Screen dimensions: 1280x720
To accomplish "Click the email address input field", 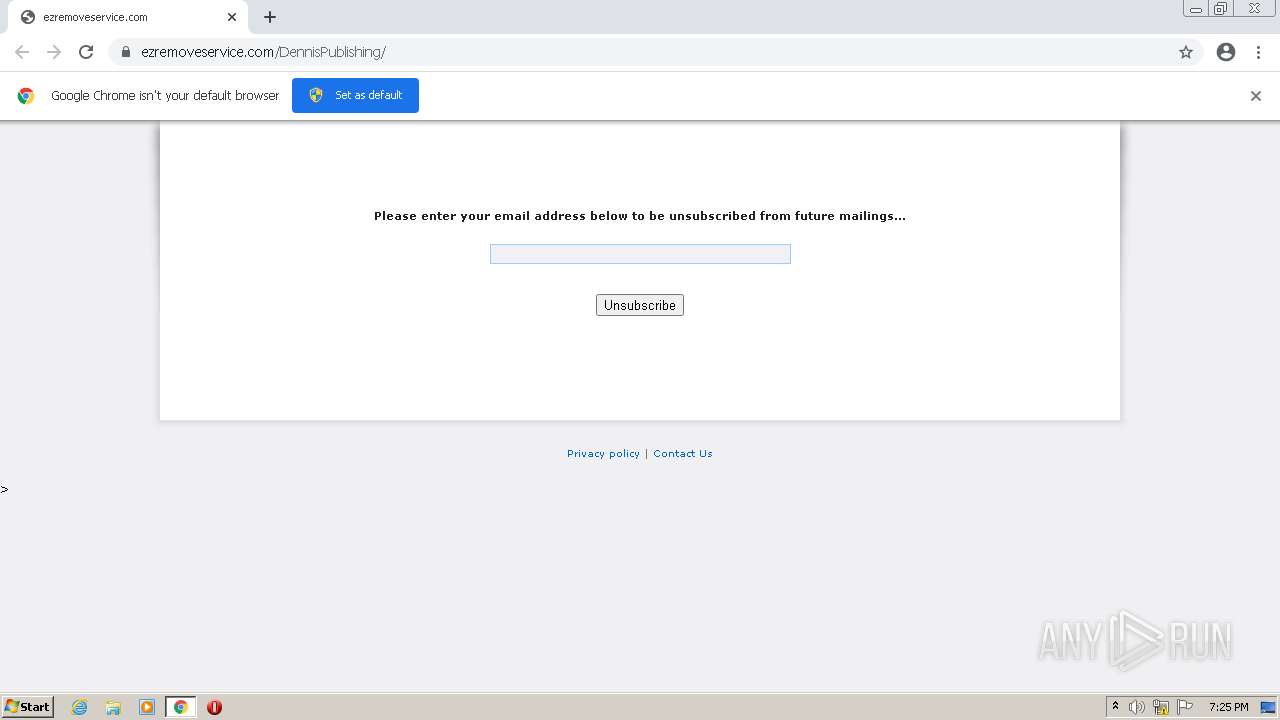I will [x=640, y=254].
